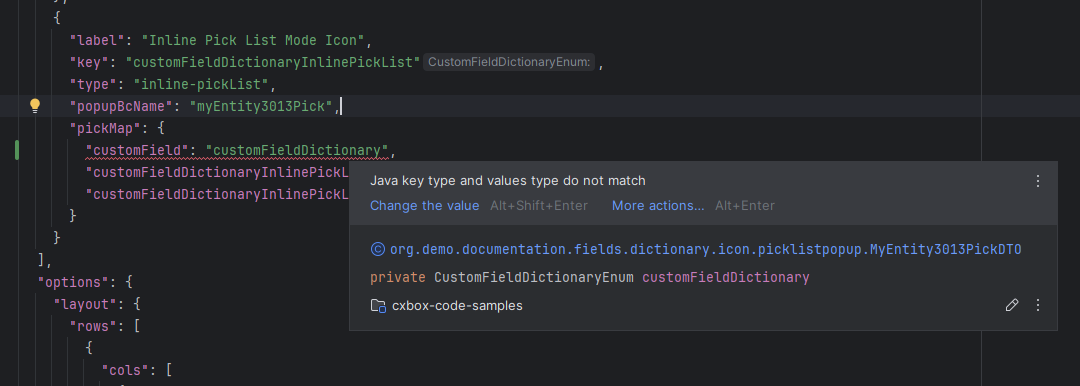This screenshot has width=1080, height=386.
Task: Click the "Inline Pick List Mode Icon" label value
Action: (253, 40)
